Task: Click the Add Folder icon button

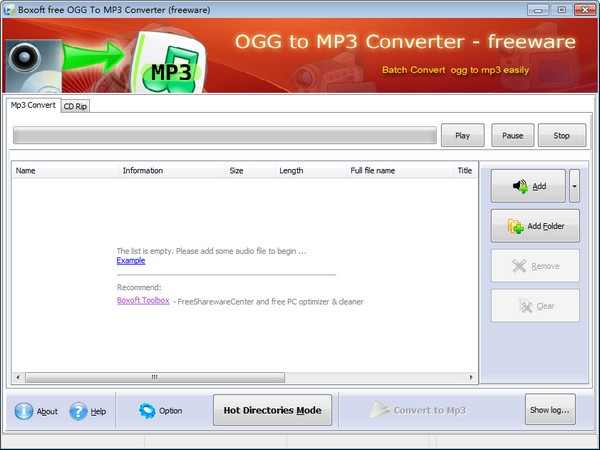Action: [x=516, y=226]
